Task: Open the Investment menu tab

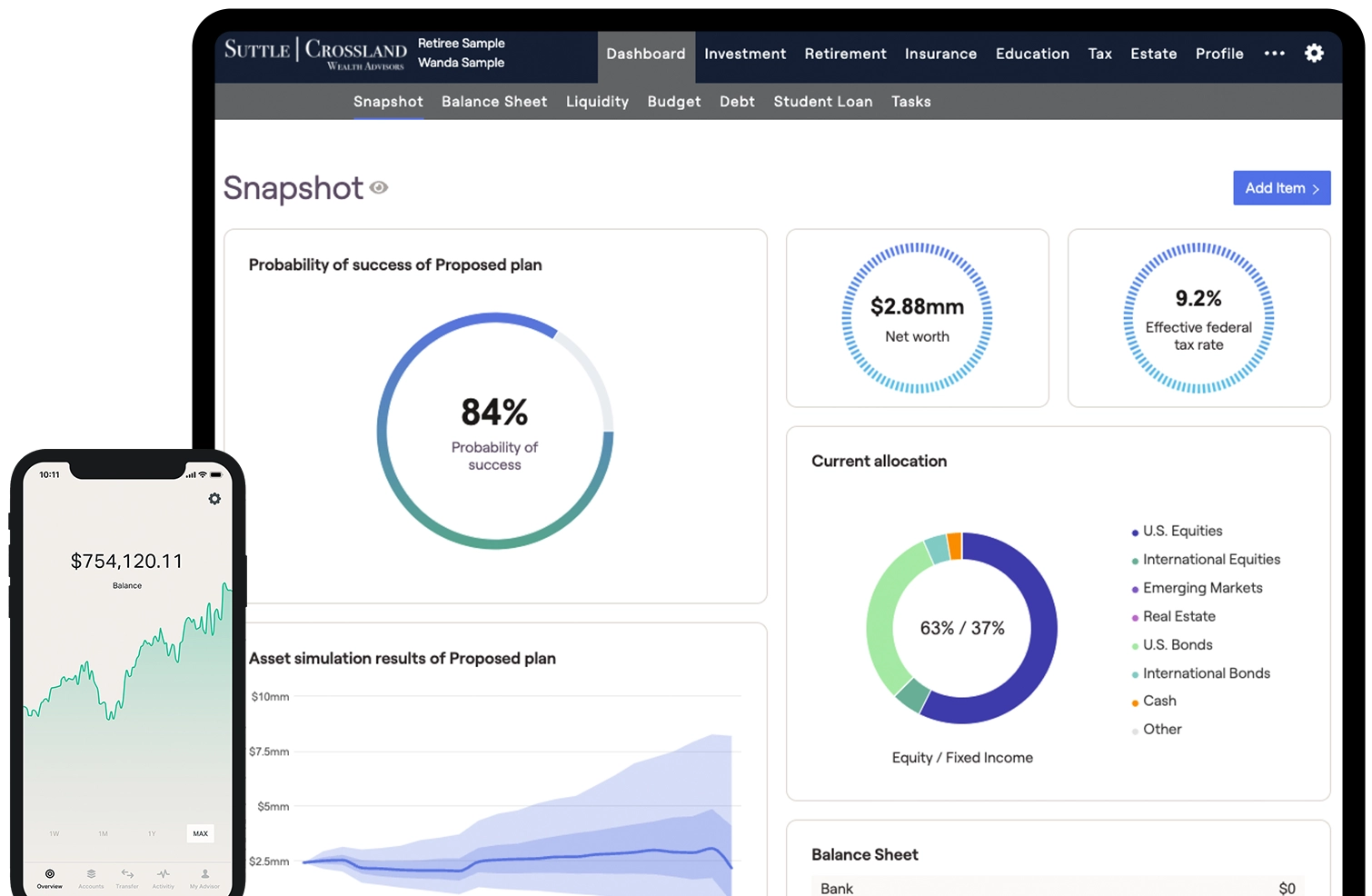Action: [745, 55]
